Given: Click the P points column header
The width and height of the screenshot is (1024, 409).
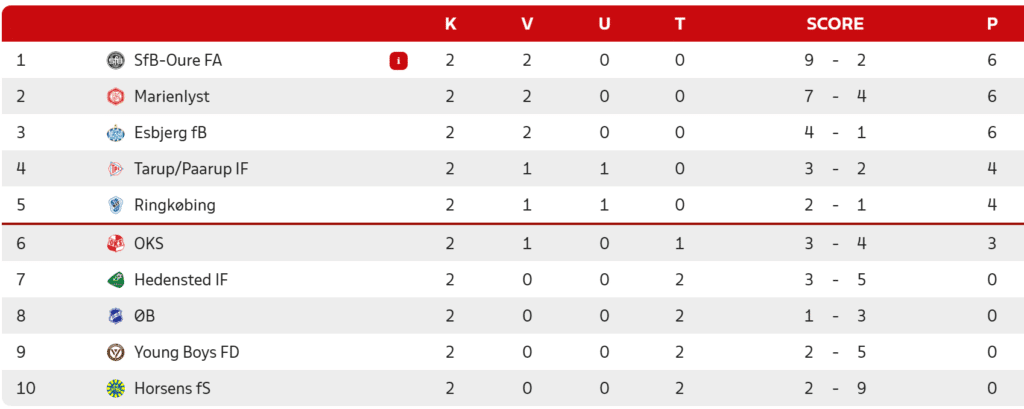Looking at the screenshot, I should click(x=992, y=24).
